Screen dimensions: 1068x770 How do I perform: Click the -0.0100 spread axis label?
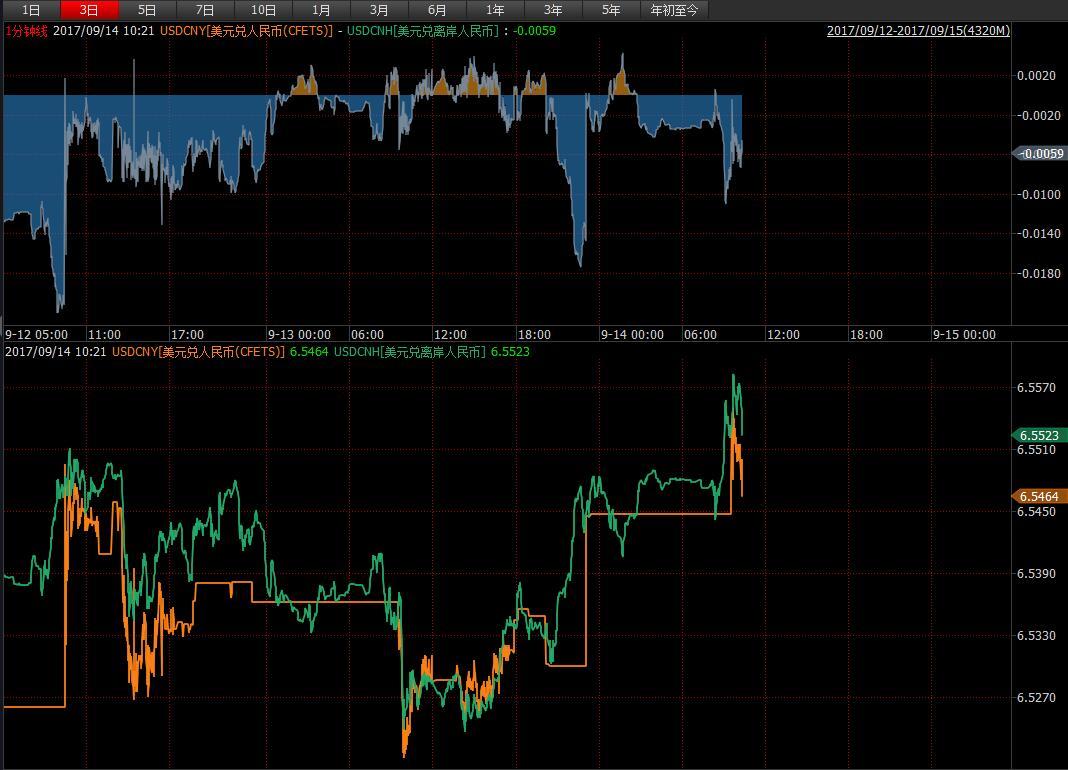point(1038,194)
